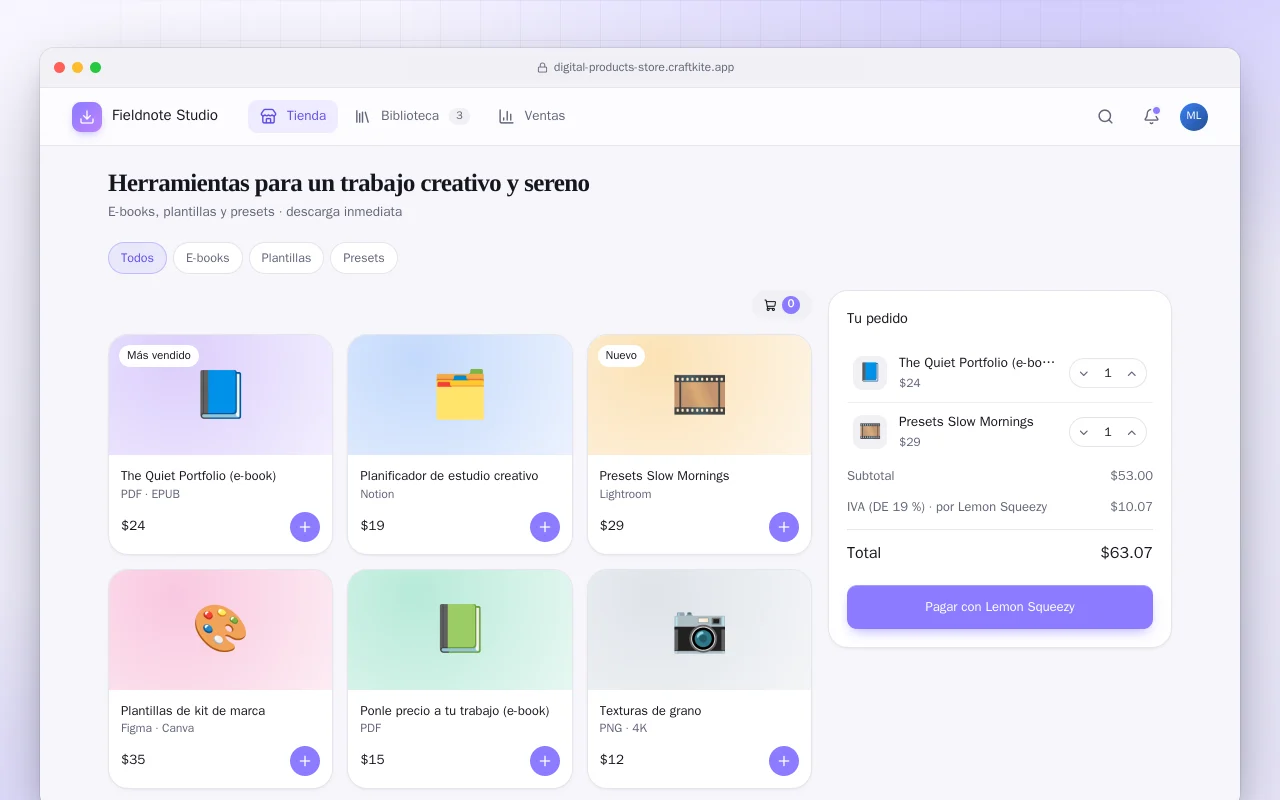Image resolution: width=1280 pixels, height=800 pixels.
Task: Add Planificador de estudio creativo to cart
Action: 545,527
